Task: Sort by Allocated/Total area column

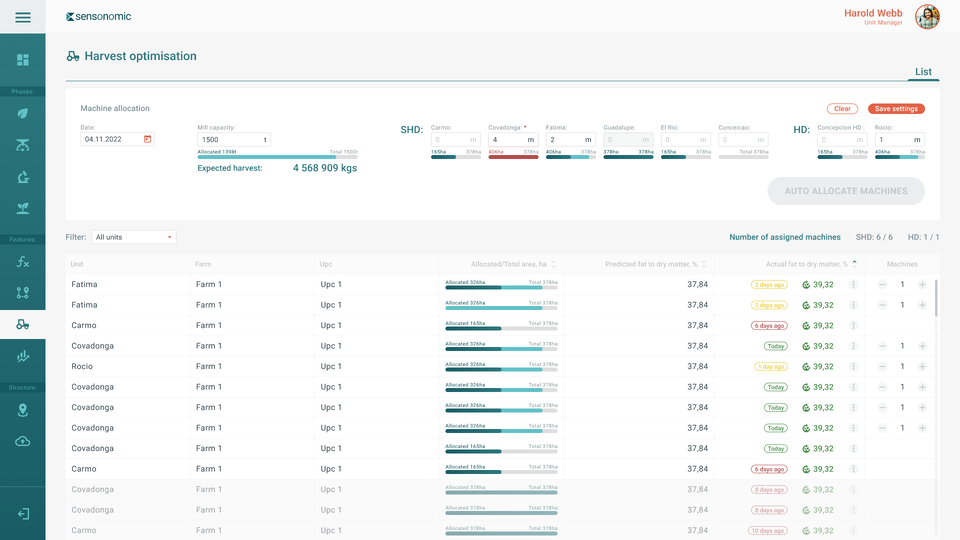Action: click(x=554, y=264)
